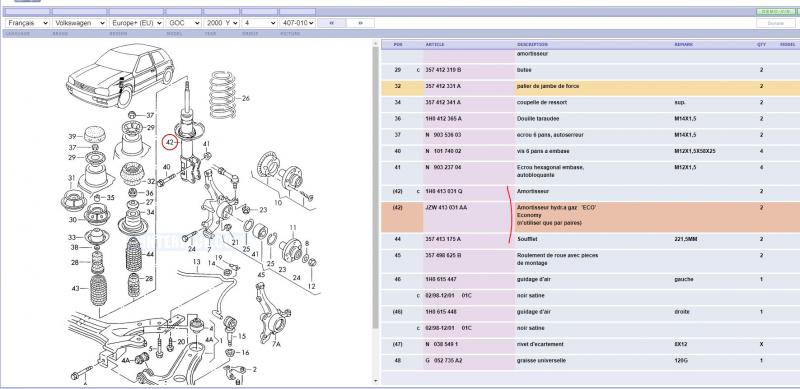The width and height of the screenshot is (800, 389).
Task: Select 'rivet d'ecartement' description
Action: tap(540, 345)
